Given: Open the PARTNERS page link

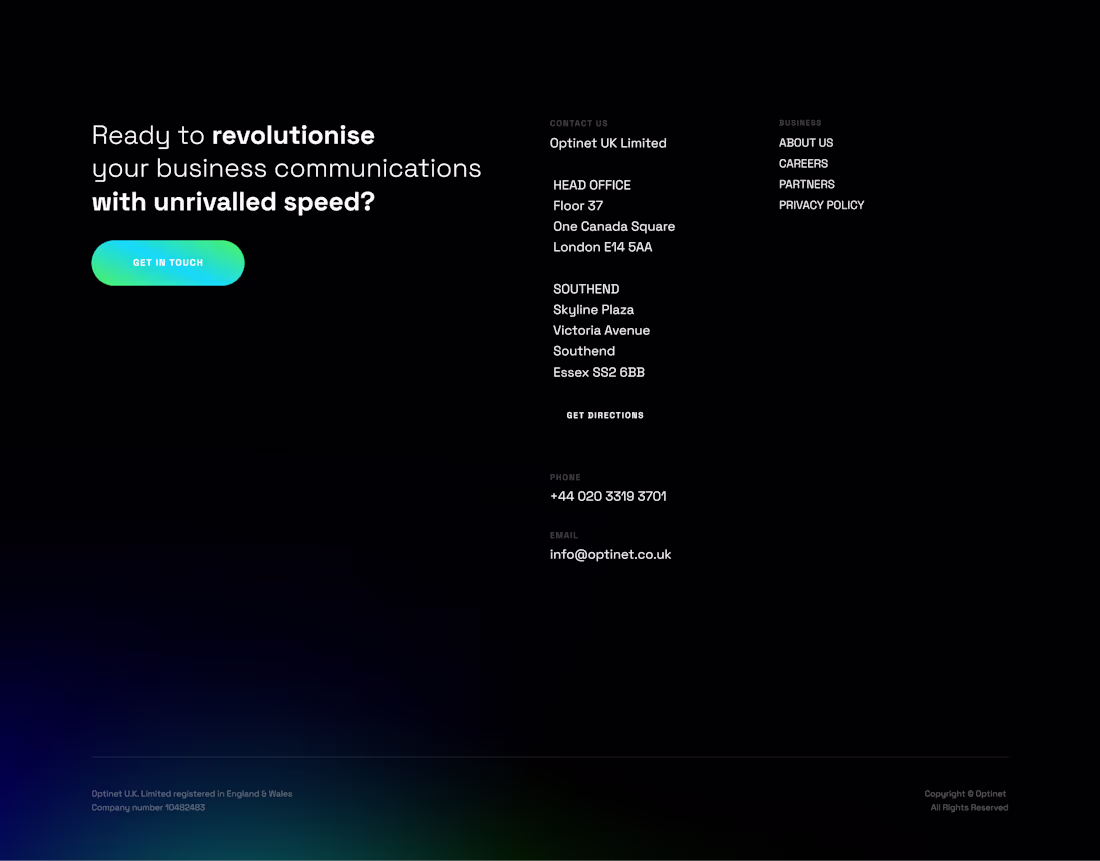Looking at the screenshot, I should pyautogui.click(x=806, y=184).
